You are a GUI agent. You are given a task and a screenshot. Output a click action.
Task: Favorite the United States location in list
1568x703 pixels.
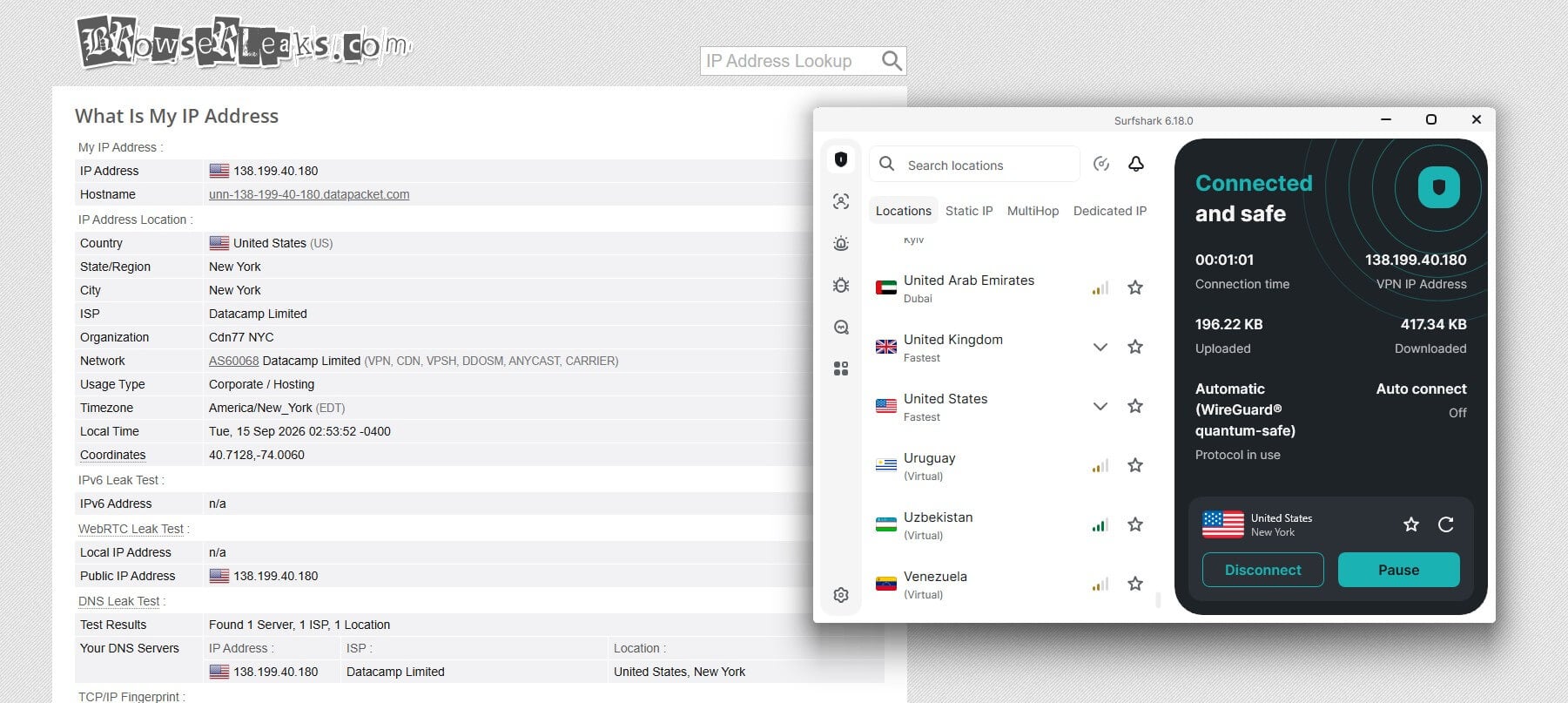[1135, 406]
